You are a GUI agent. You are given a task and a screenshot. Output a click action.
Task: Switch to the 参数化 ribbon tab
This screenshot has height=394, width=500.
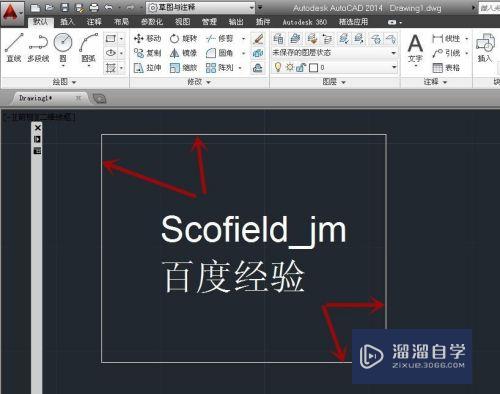152,22
